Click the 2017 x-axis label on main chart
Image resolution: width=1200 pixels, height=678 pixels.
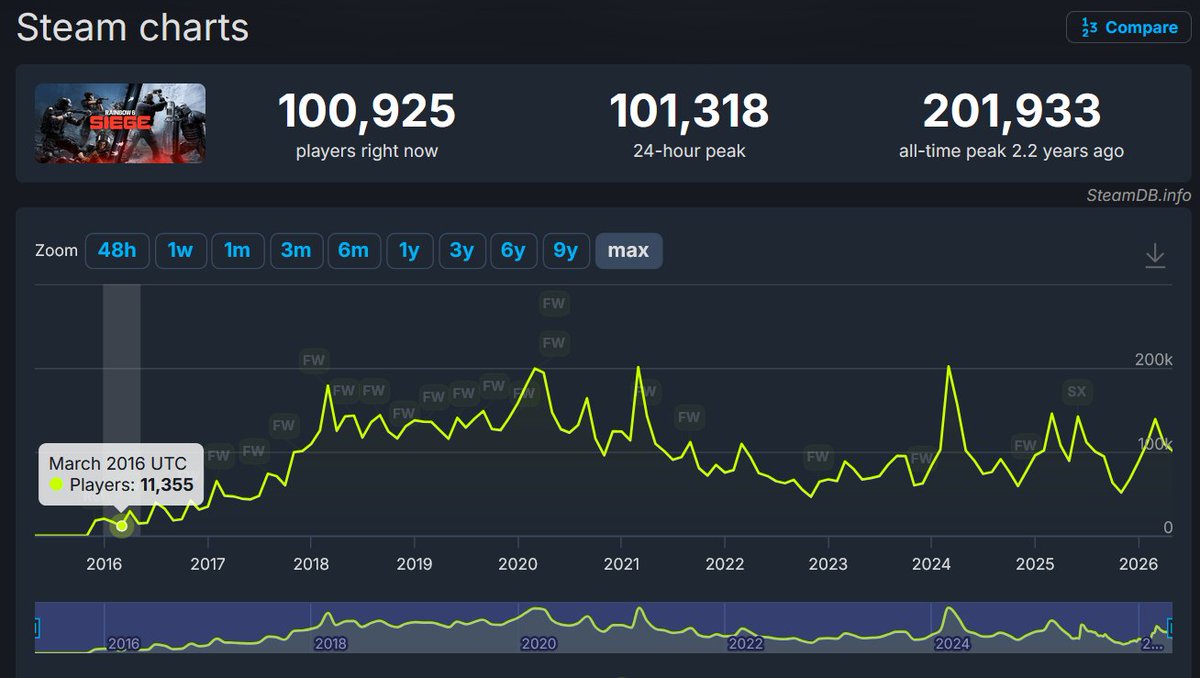[x=207, y=564]
